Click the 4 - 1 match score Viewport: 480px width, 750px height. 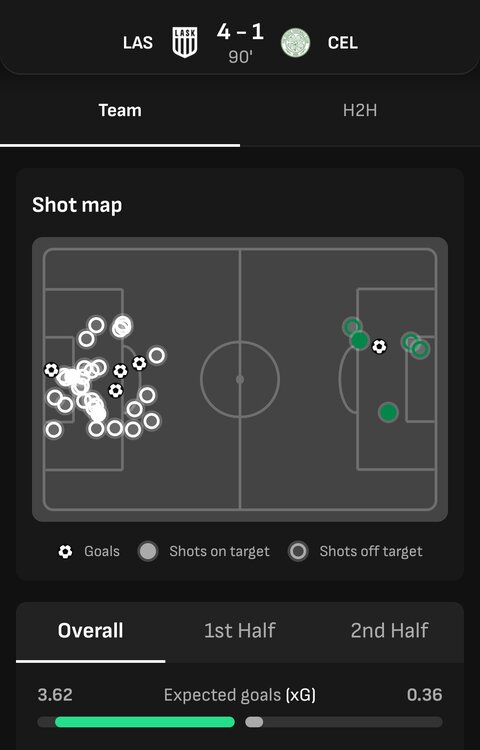[x=240, y=33]
